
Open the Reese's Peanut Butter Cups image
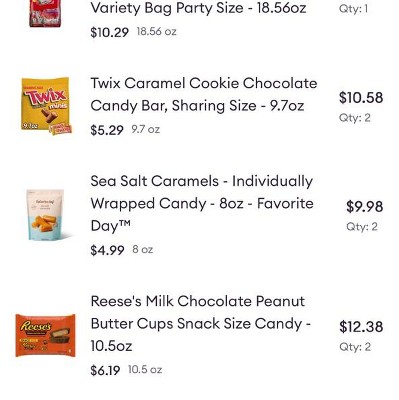[45, 335]
